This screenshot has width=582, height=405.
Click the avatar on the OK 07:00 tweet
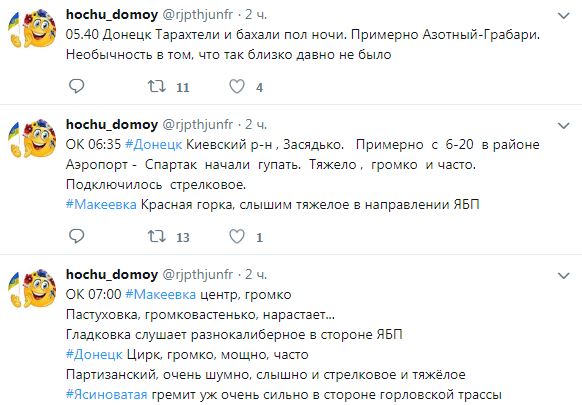pyautogui.click(x=32, y=288)
